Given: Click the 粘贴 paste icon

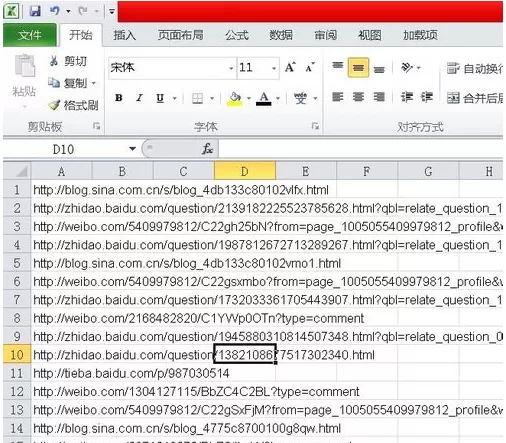Looking at the screenshot, I should 25,66.
